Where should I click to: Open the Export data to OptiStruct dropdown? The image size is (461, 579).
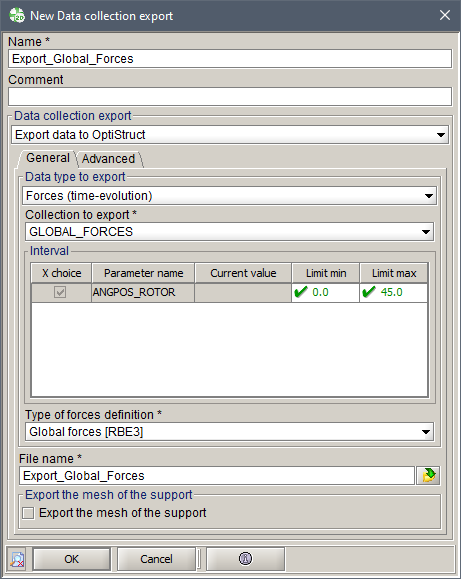(230, 135)
